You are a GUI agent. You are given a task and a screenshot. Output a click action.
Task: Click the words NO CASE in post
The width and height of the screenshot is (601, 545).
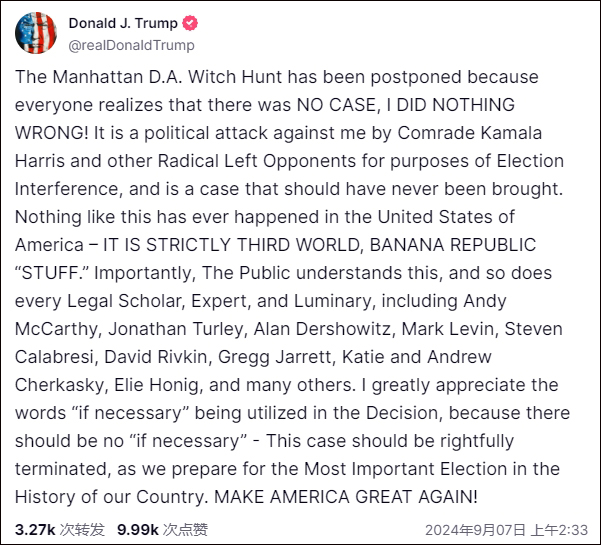coord(321,105)
